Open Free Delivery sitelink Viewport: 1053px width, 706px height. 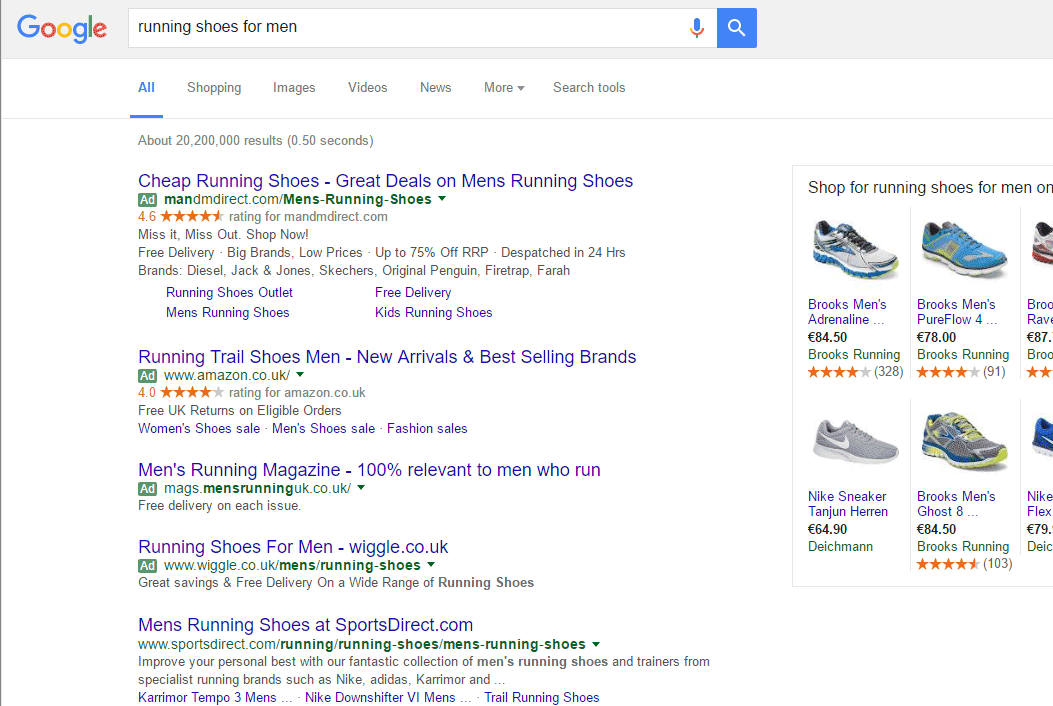[413, 292]
